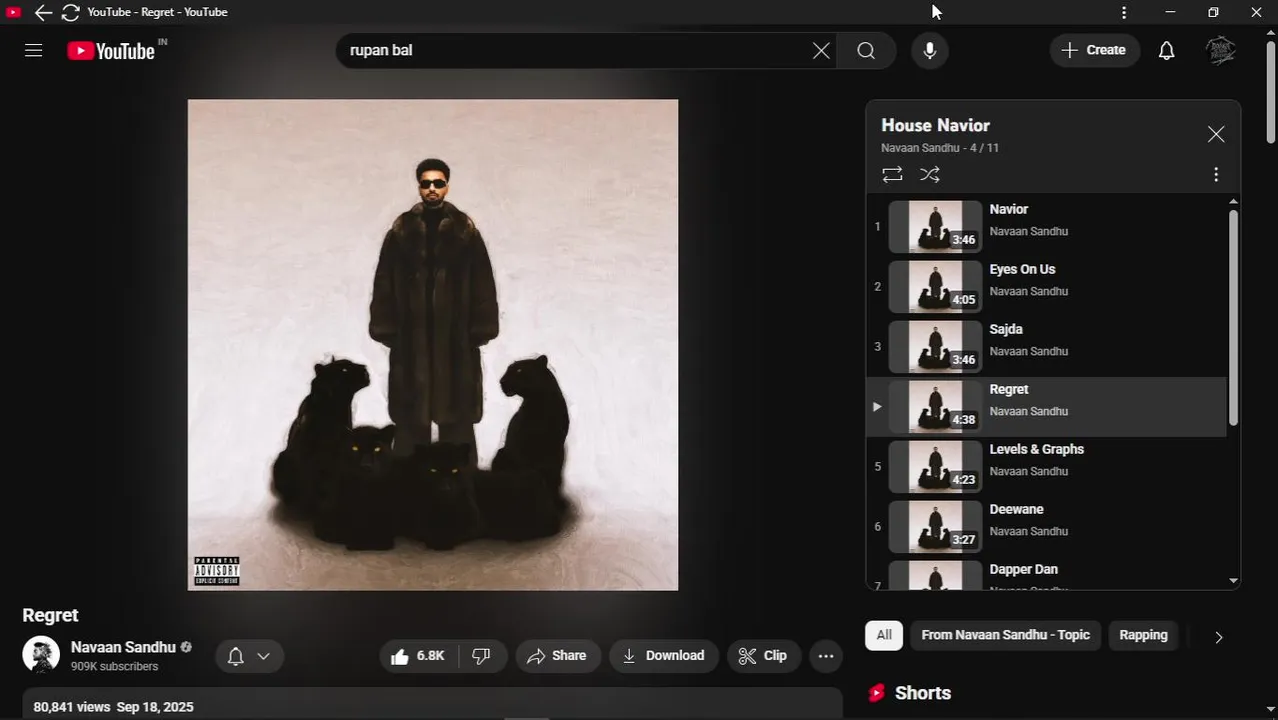Play Levels & Graphs track
The image size is (1278, 720).
(x=1046, y=467)
